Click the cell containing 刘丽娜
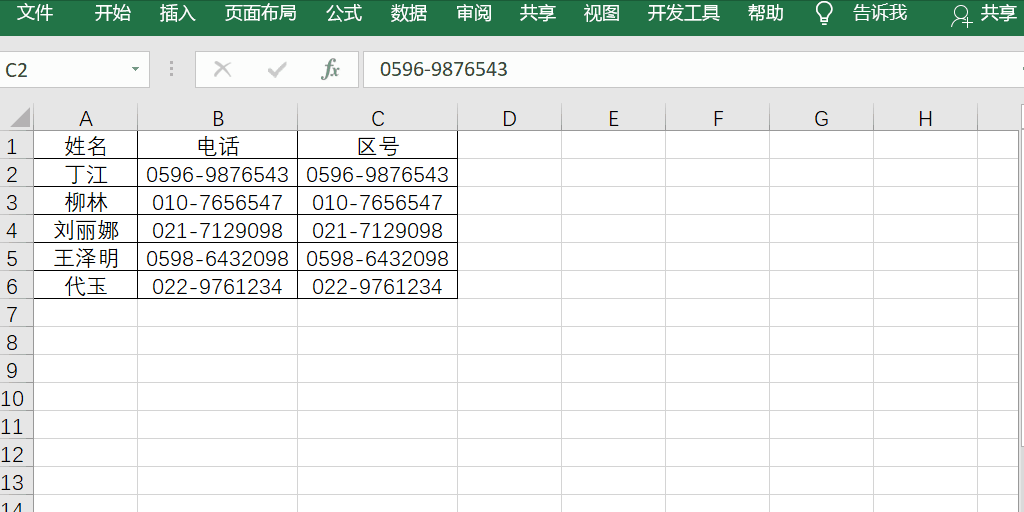Screen dimensions: 1024x512 point(86,229)
